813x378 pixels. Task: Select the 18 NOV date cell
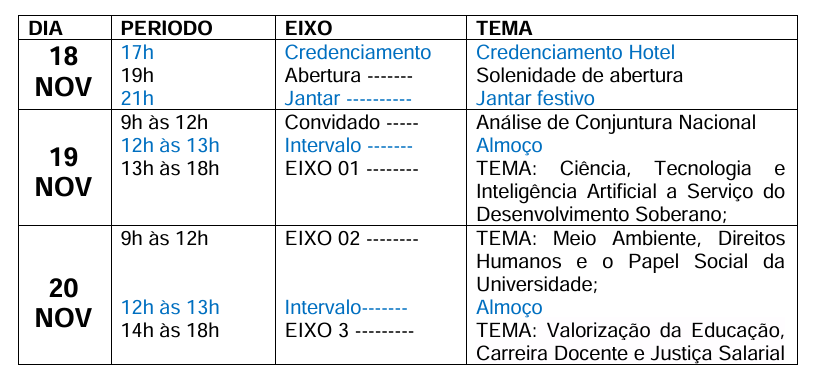click(x=63, y=72)
